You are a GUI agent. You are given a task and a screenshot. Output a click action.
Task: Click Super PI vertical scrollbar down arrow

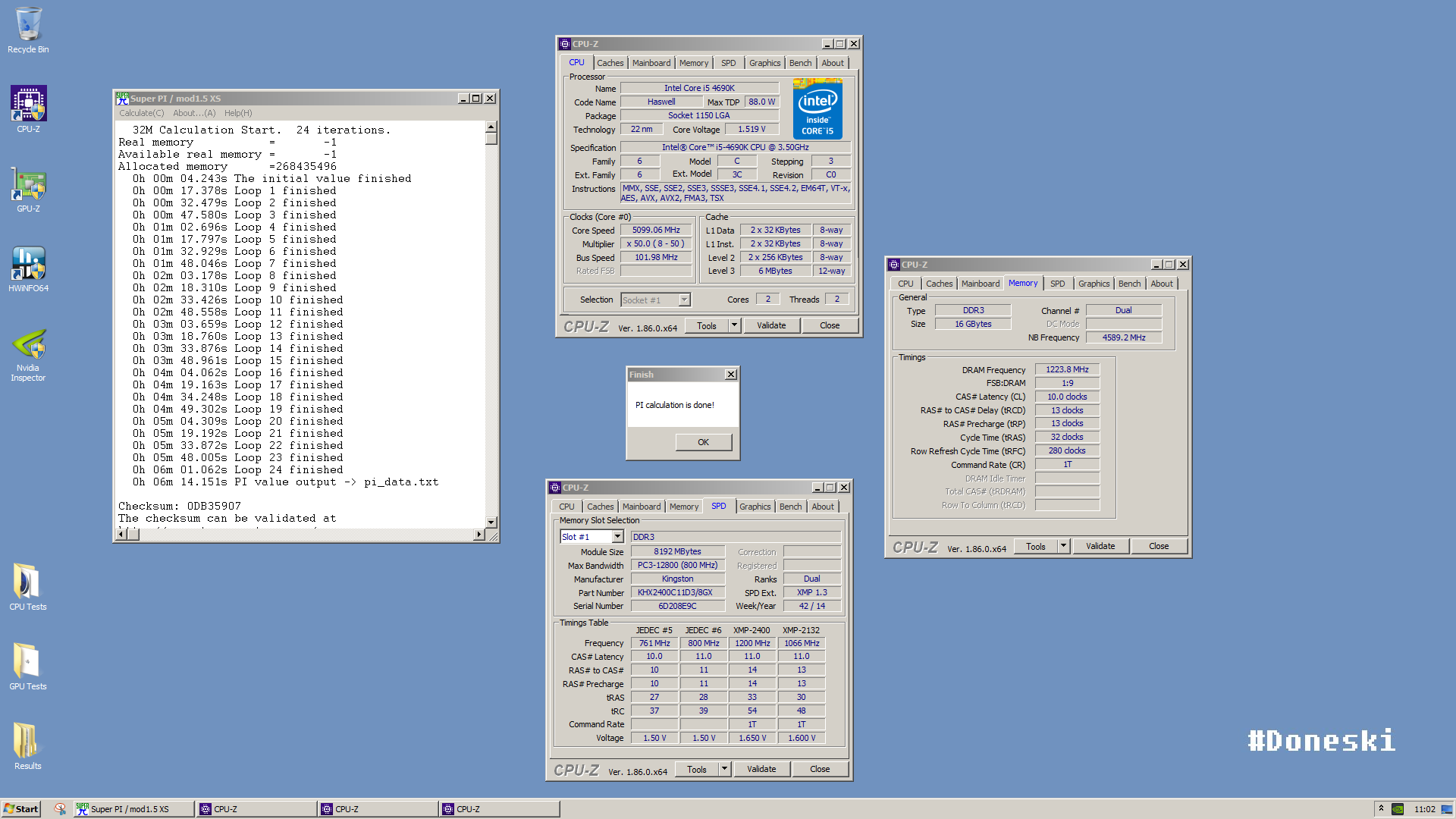pos(491,522)
